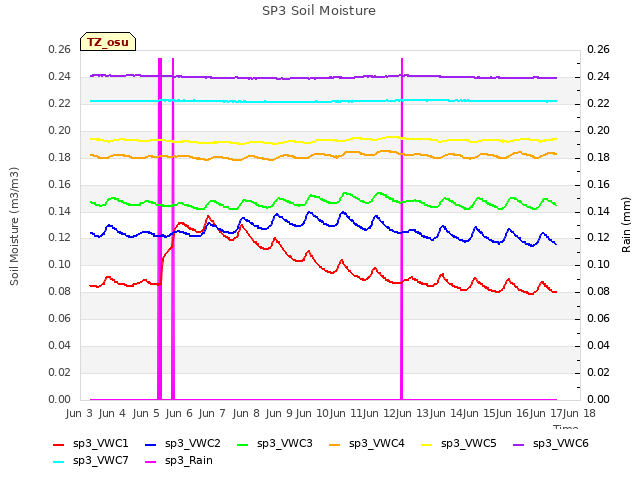Toggle the sp3_VWC5 legend entry
Viewport: 640px width, 480px height.
click(459, 443)
